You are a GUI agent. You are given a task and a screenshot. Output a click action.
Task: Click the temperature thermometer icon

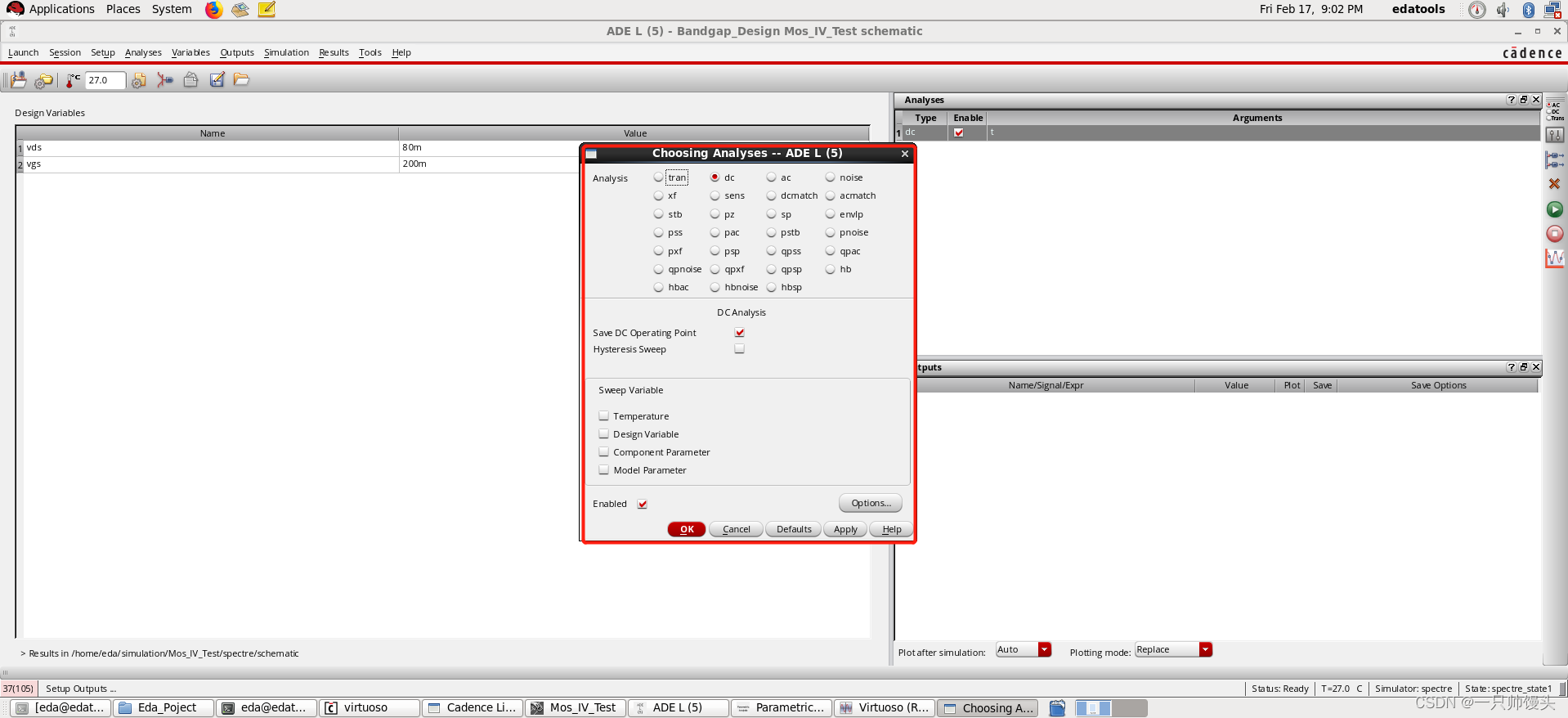(x=73, y=80)
